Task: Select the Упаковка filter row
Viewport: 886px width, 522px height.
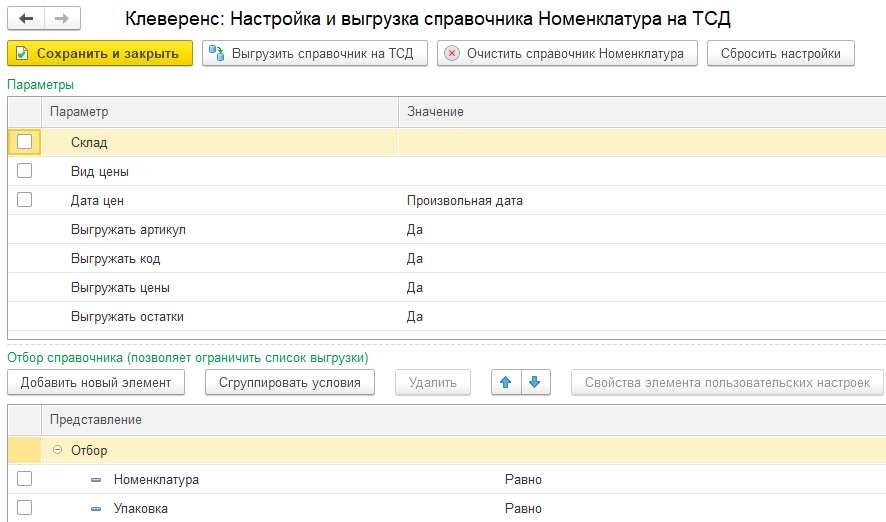Action: (x=446, y=508)
